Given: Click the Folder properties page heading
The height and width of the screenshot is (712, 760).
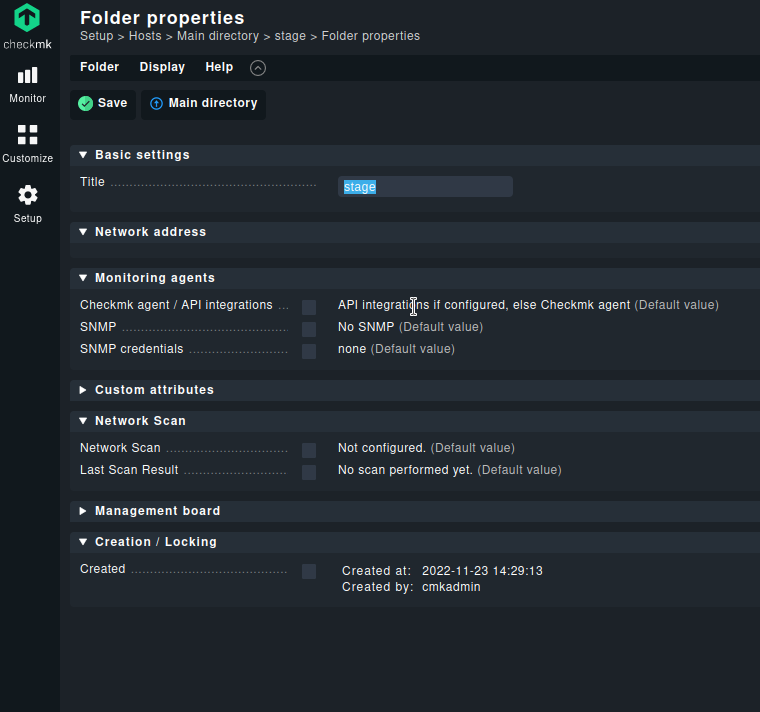Looking at the screenshot, I should tap(162, 18).
